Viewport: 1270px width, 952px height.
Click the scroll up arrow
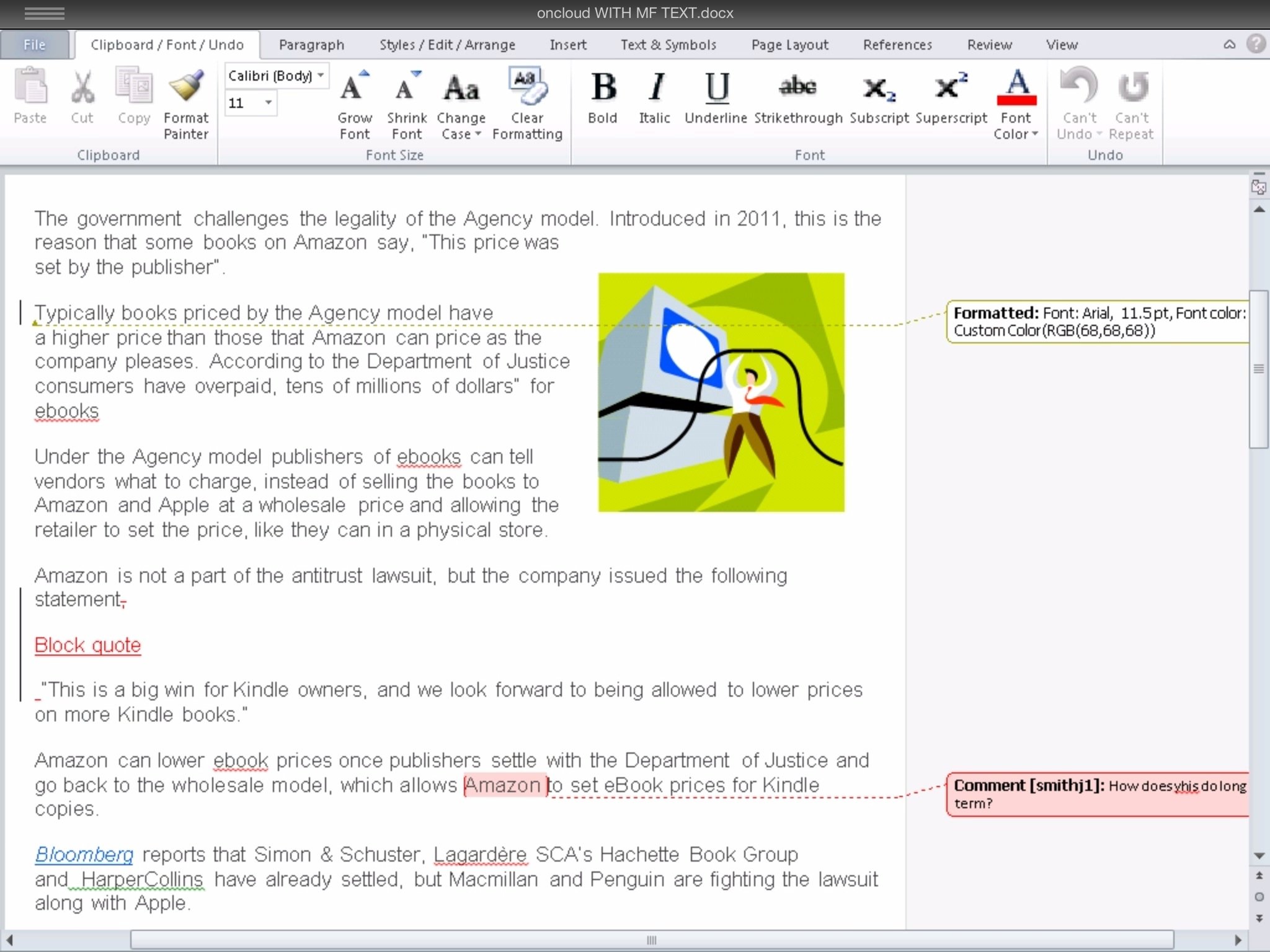tap(1259, 210)
